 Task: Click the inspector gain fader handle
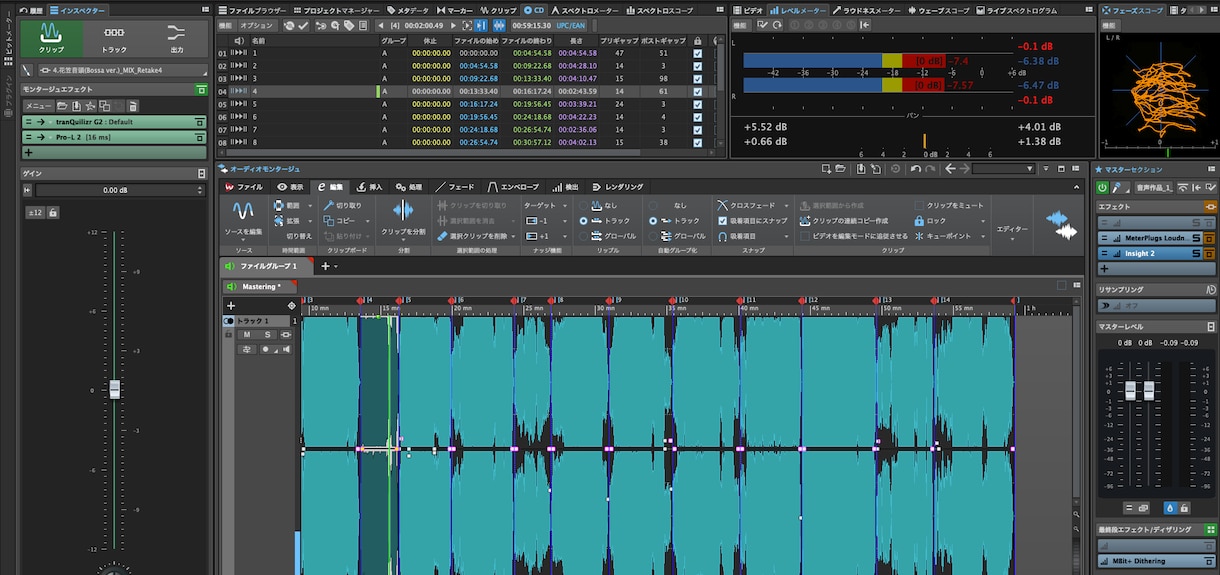(x=114, y=390)
